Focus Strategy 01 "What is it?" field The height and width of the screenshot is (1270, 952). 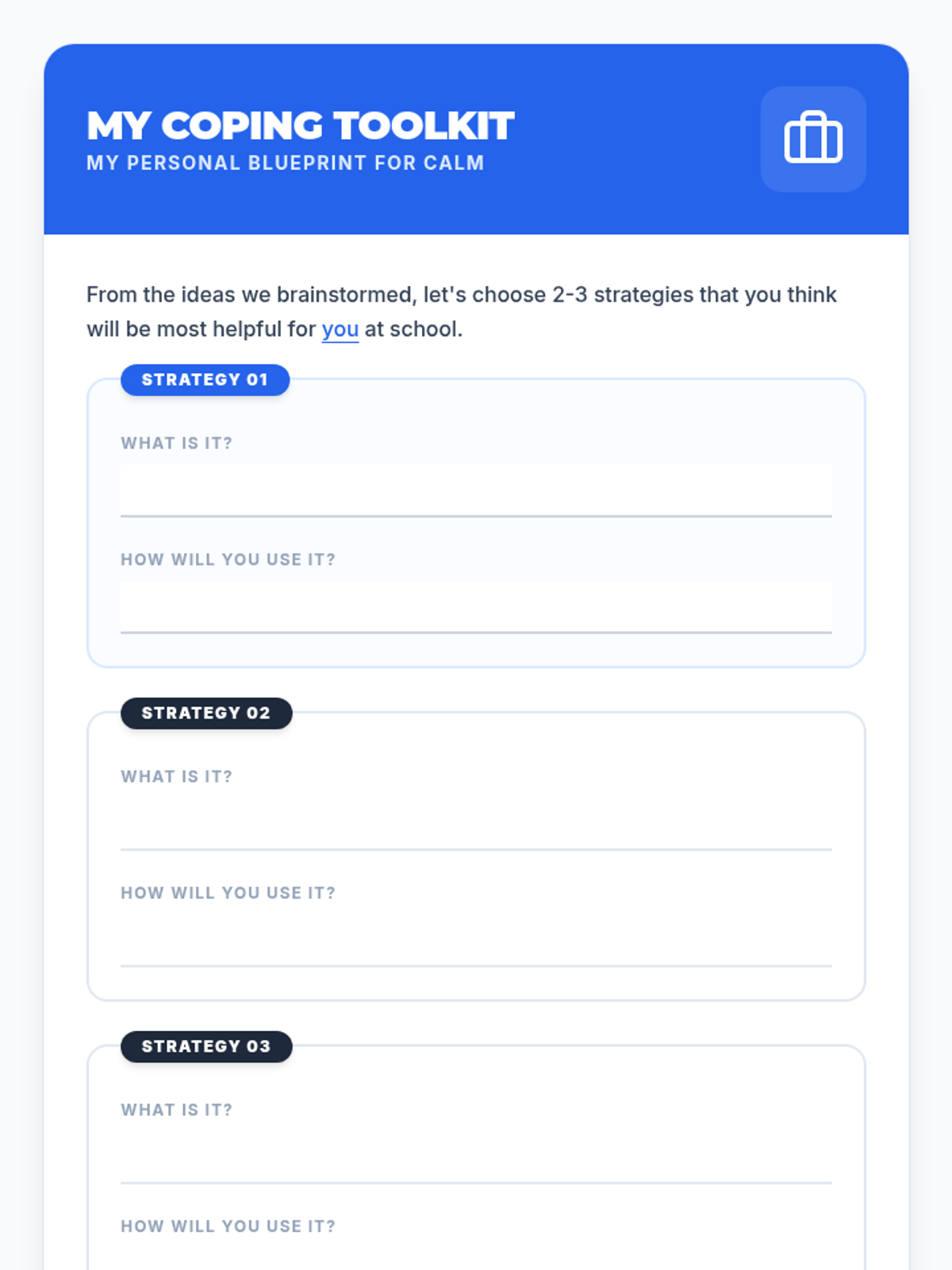pyautogui.click(x=476, y=491)
